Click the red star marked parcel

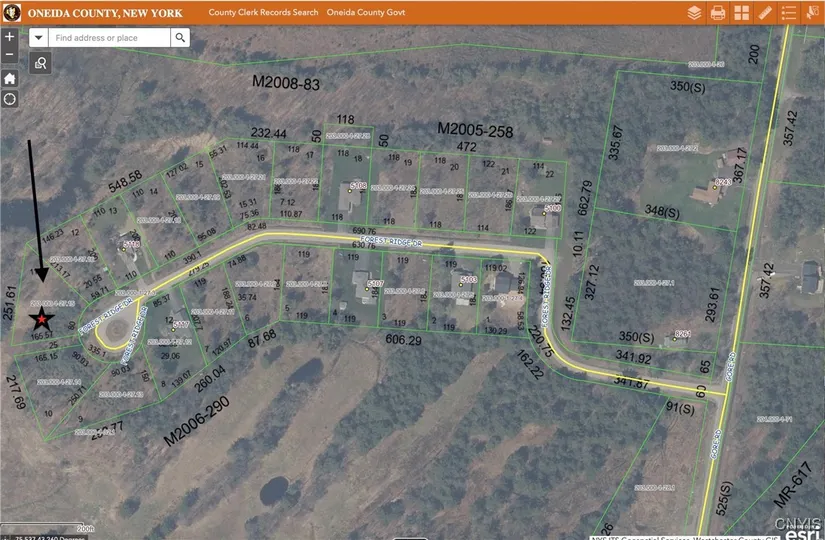[41, 320]
